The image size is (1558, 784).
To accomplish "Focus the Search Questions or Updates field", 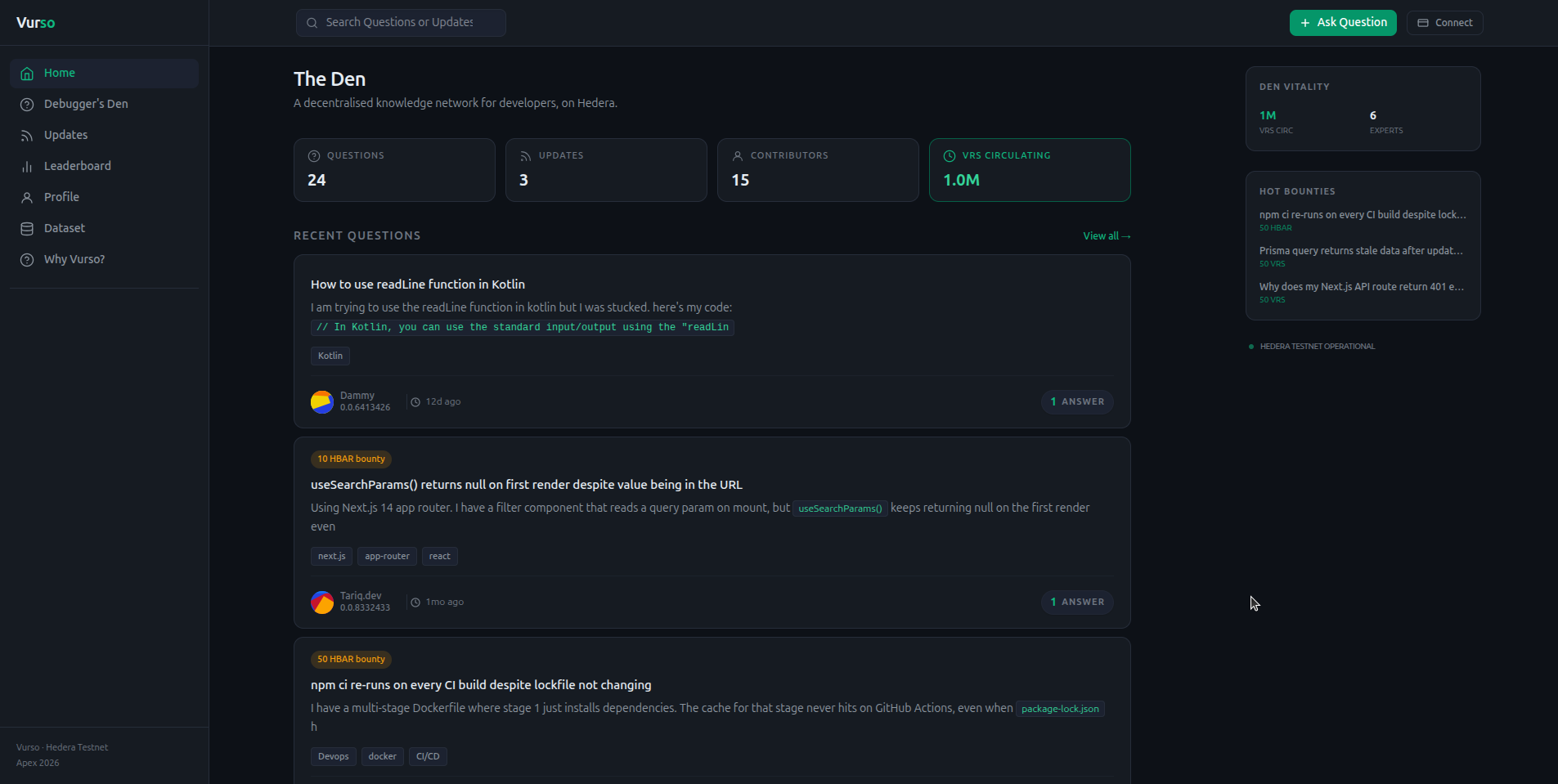I will pyautogui.click(x=400, y=23).
